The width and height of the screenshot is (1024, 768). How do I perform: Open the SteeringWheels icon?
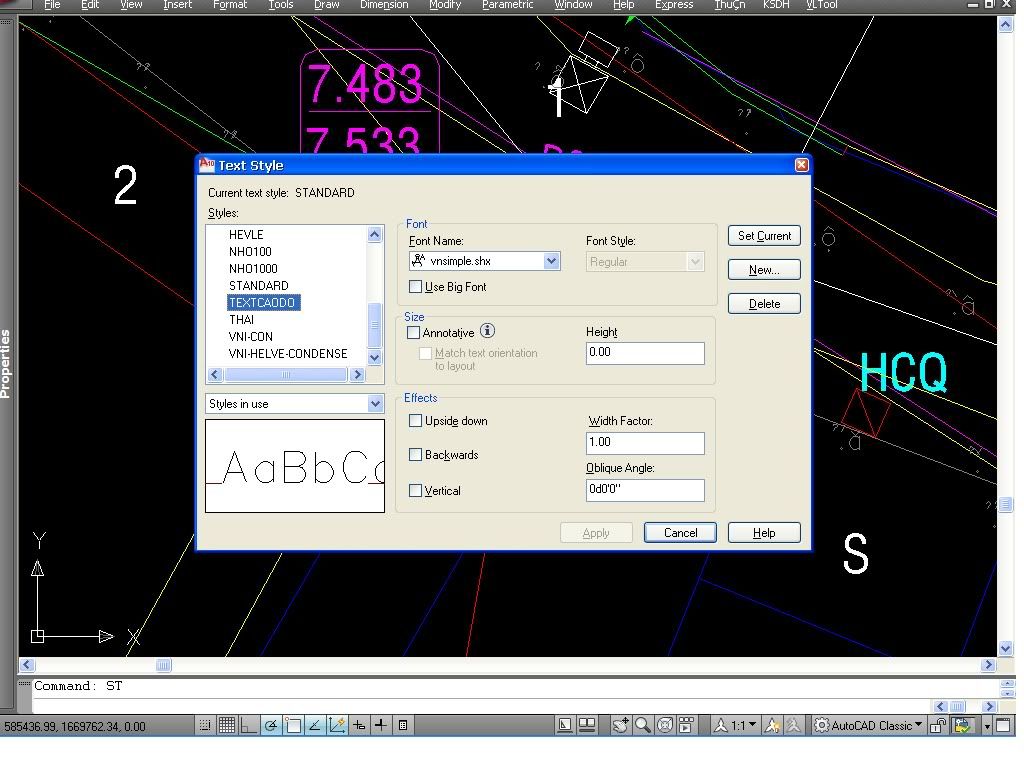[665, 725]
